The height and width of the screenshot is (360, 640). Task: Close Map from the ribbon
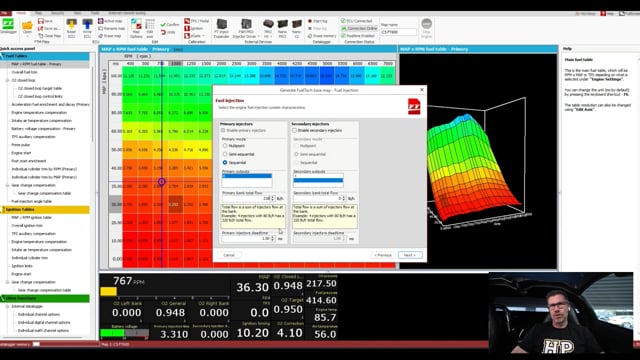pyautogui.click(x=49, y=36)
